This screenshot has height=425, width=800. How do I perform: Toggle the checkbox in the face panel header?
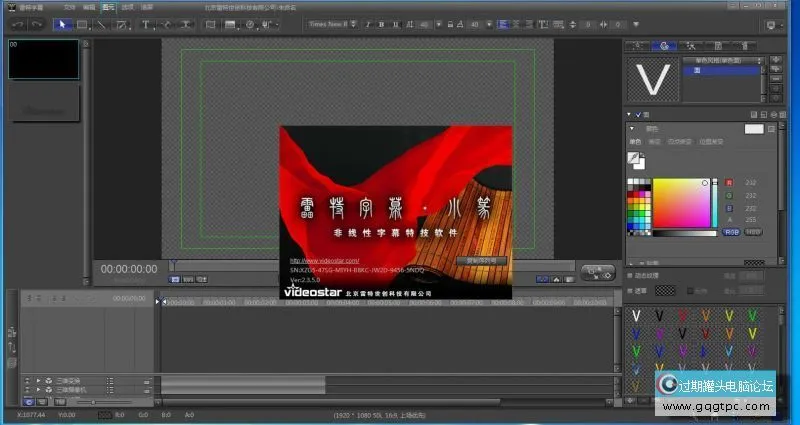tap(638, 116)
